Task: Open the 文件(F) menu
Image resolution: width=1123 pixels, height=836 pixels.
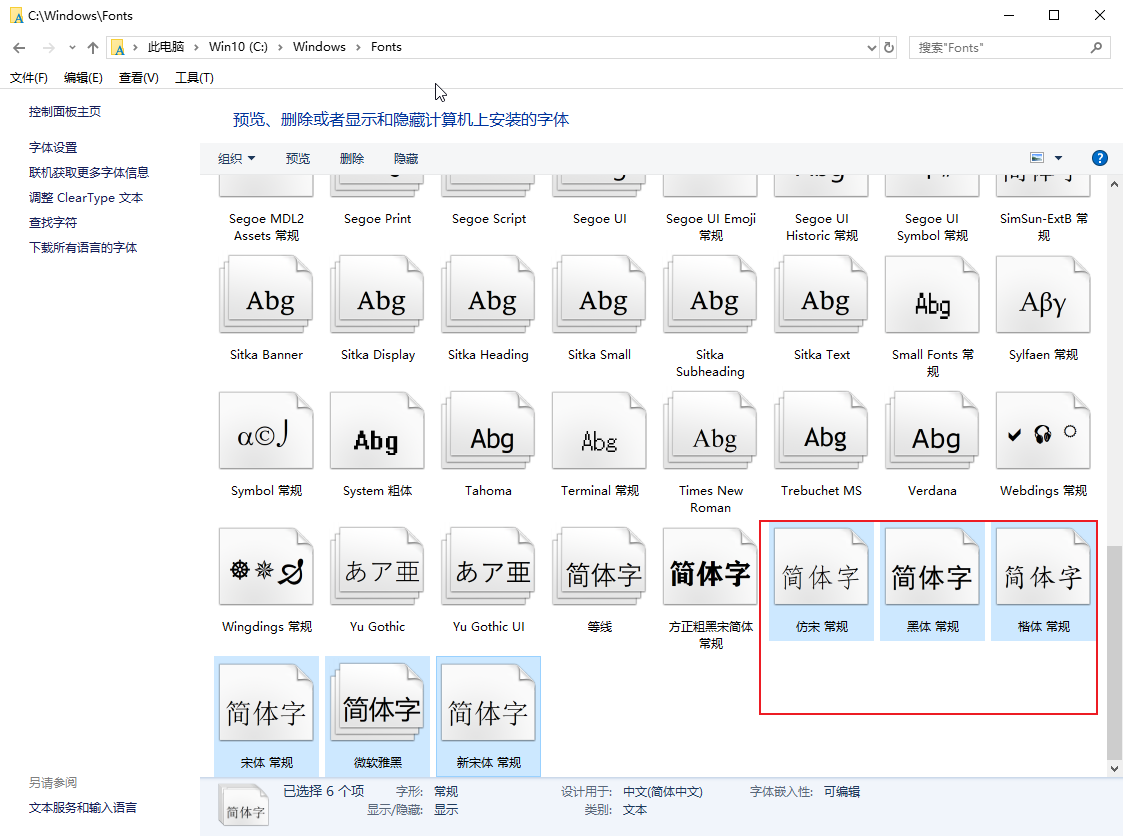Action: tap(29, 78)
